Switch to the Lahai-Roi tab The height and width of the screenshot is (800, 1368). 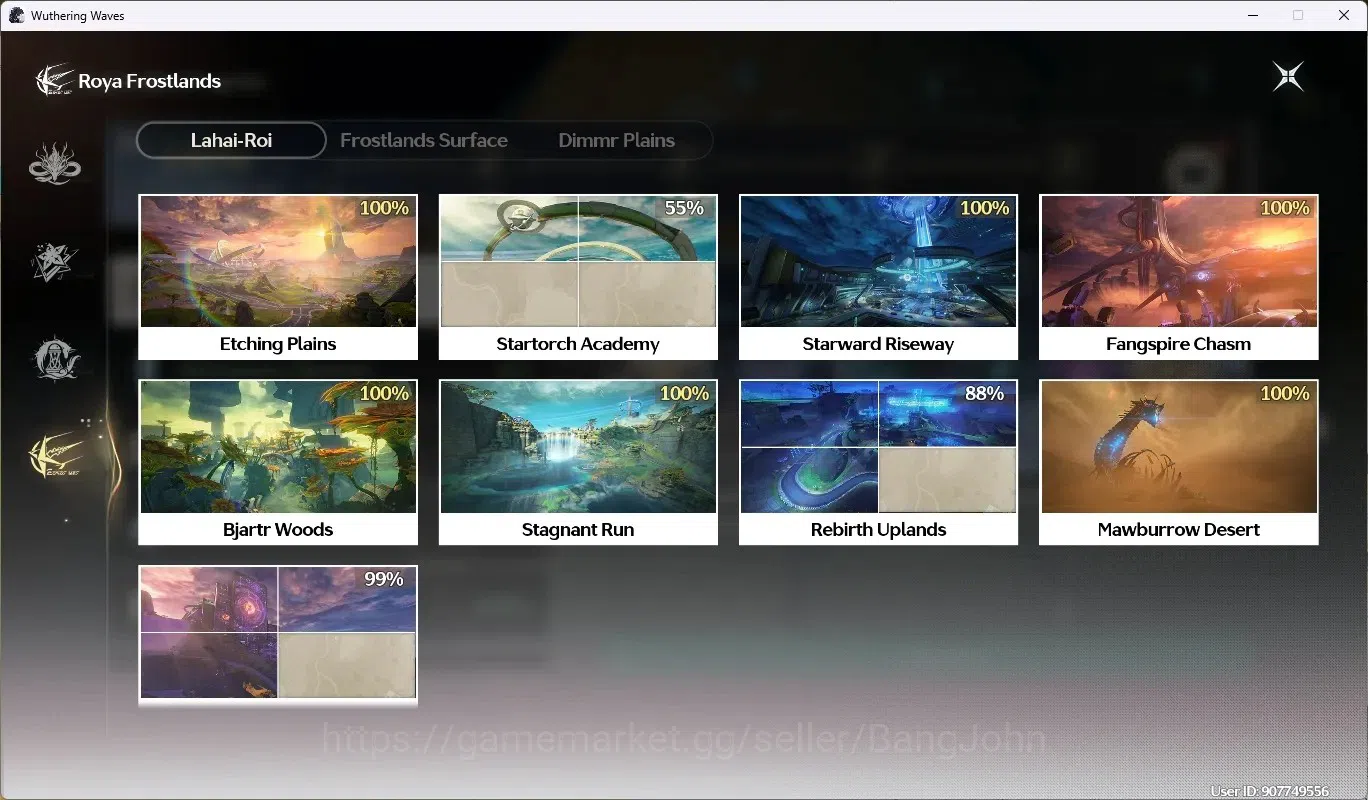coord(231,140)
